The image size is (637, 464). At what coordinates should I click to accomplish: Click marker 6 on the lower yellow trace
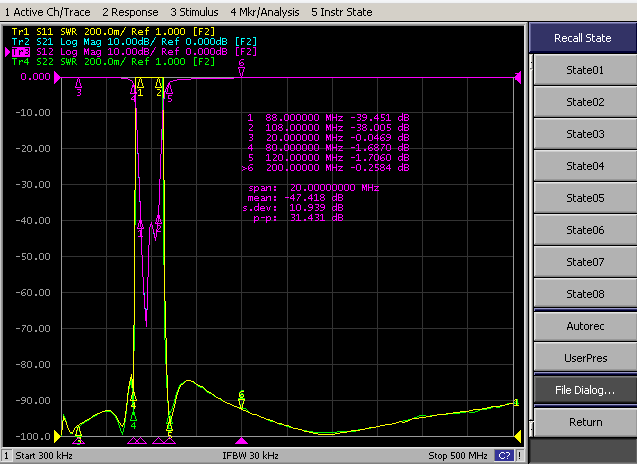(x=241, y=400)
